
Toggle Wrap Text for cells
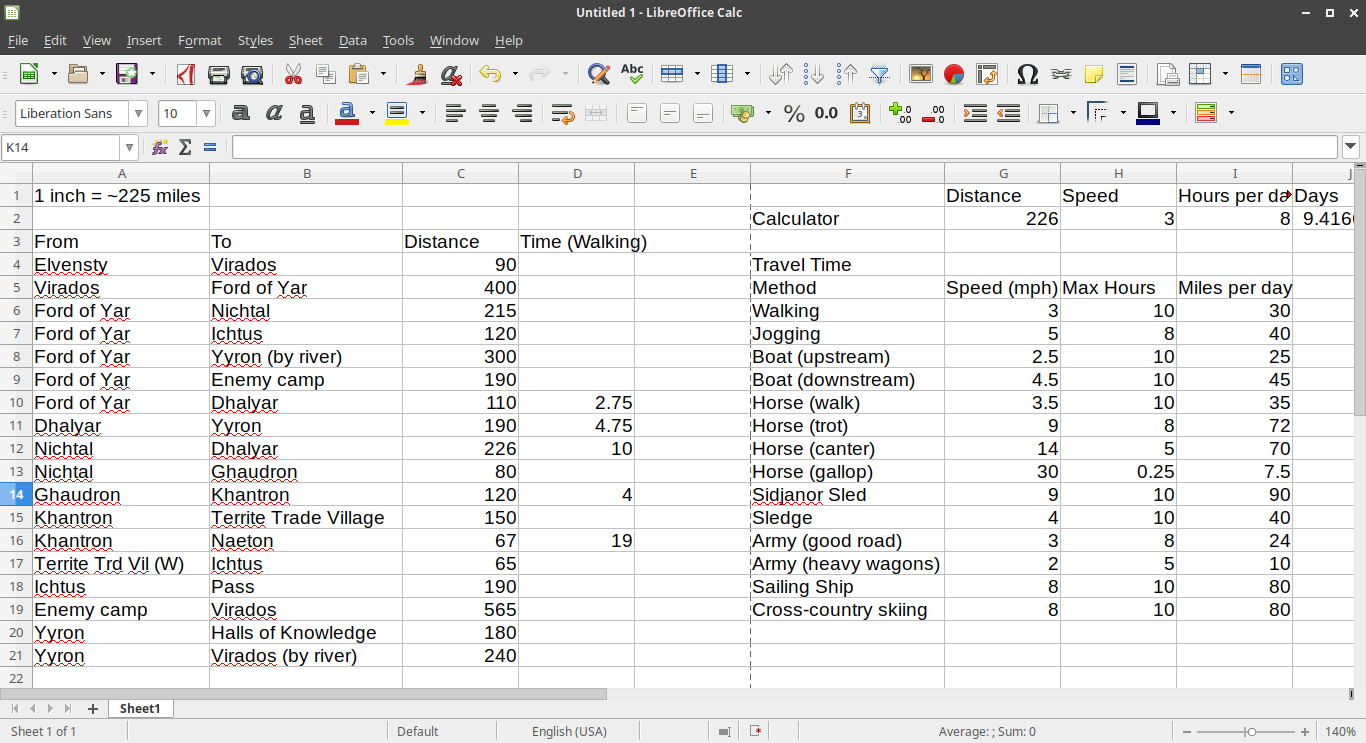coord(562,113)
